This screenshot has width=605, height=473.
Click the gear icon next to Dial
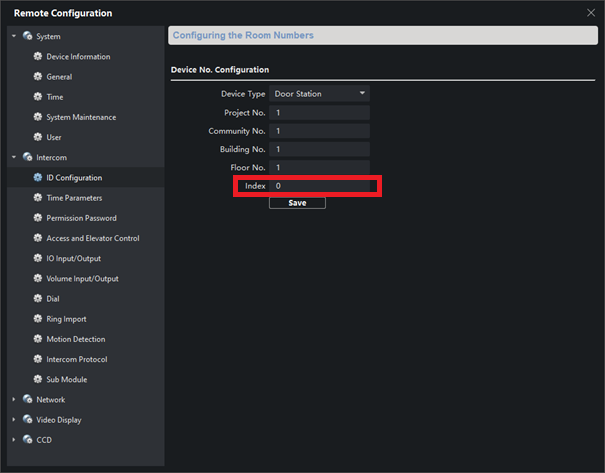[38, 299]
